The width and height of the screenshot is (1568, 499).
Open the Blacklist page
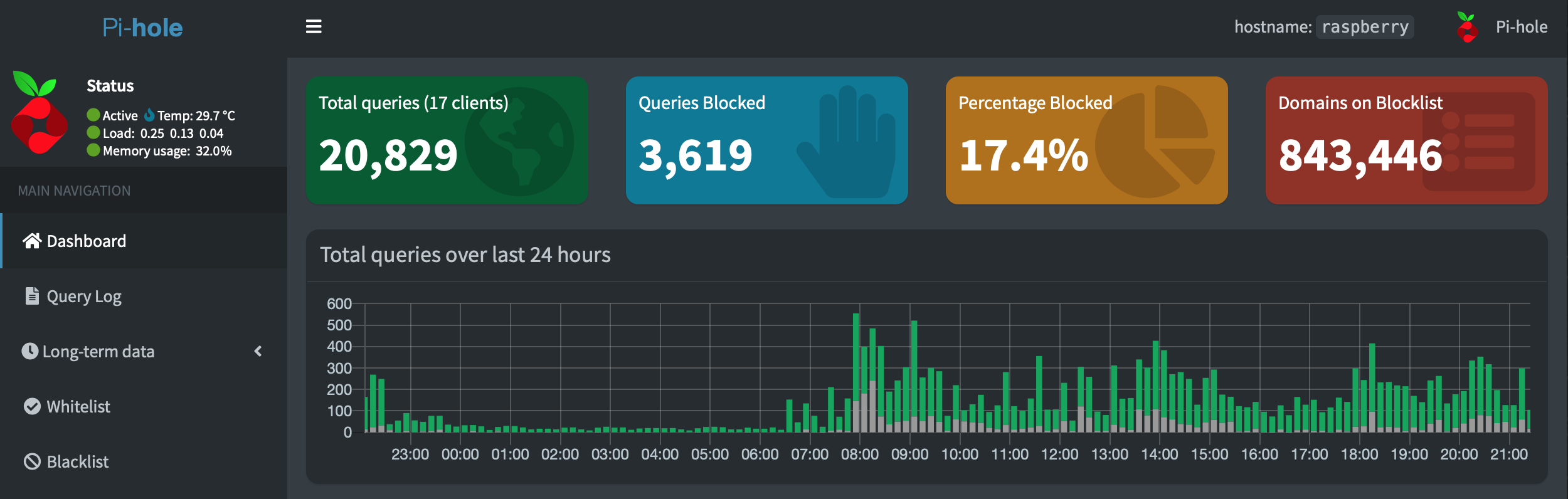144,461
